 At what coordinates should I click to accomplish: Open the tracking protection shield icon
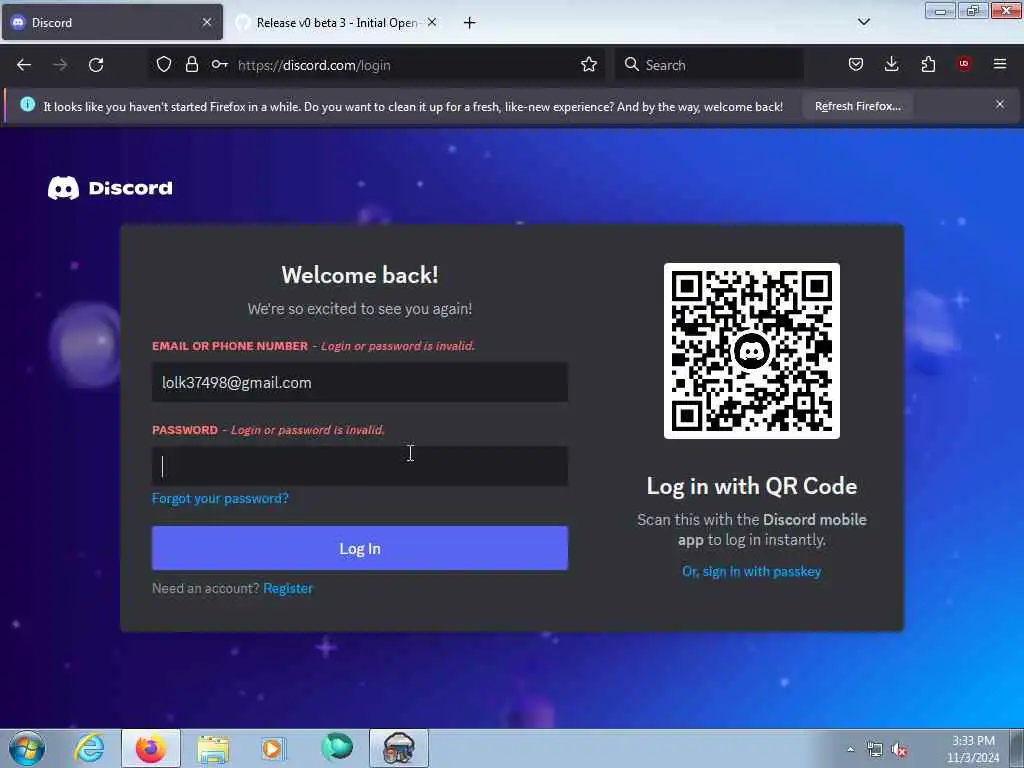pyautogui.click(x=164, y=65)
